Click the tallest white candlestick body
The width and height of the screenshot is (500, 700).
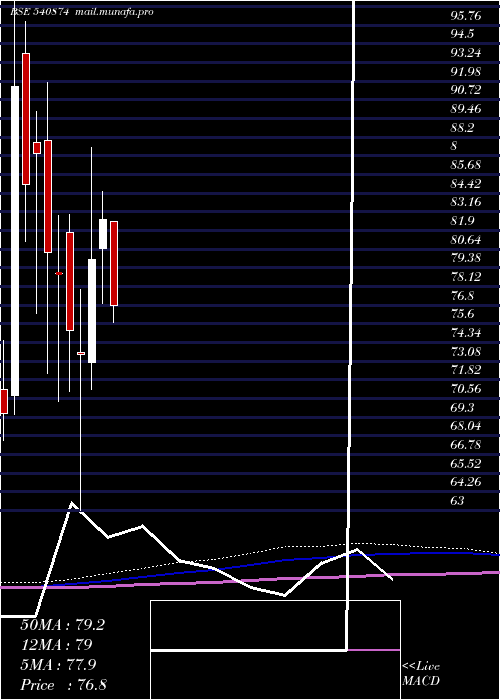click(x=15, y=241)
